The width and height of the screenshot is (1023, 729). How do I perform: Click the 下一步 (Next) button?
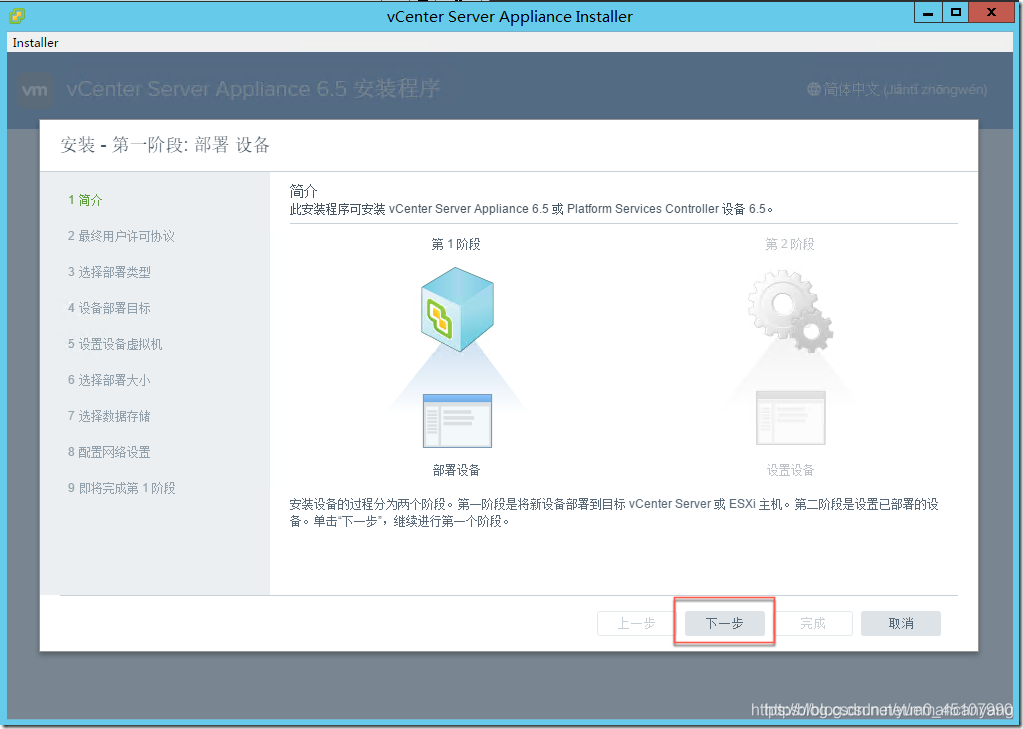(724, 623)
